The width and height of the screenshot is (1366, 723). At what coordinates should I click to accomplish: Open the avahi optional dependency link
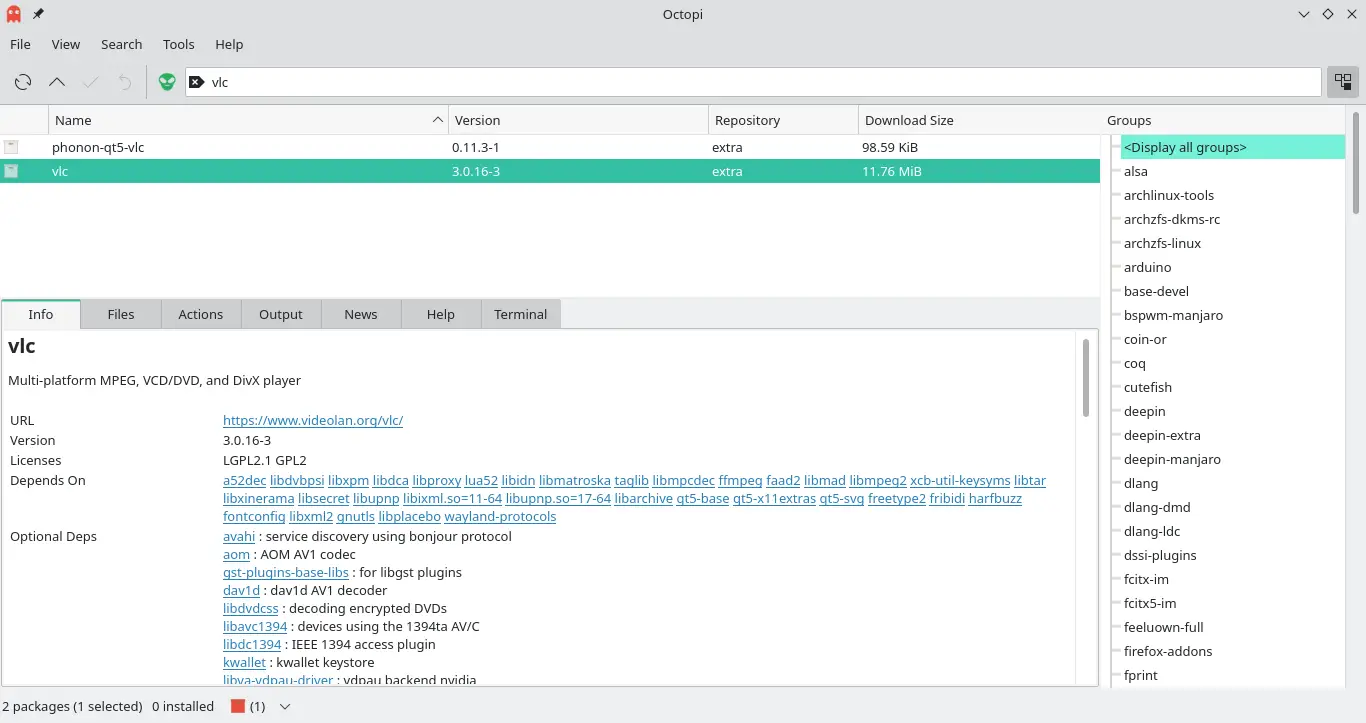click(x=239, y=537)
